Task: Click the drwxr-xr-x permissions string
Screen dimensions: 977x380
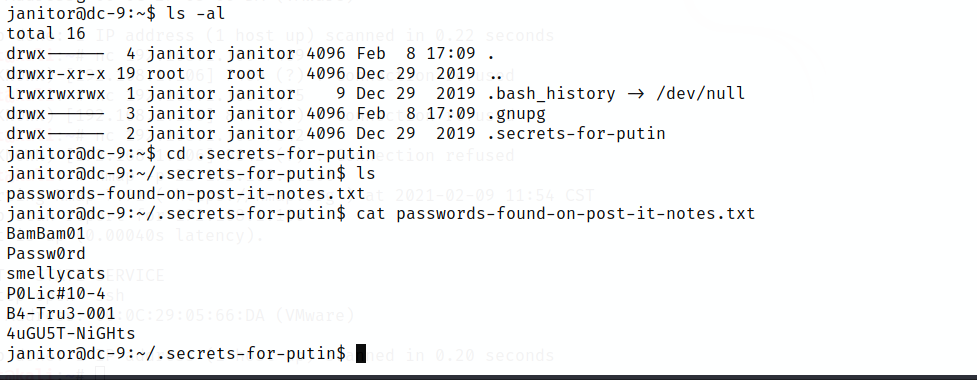Action: [56, 74]
